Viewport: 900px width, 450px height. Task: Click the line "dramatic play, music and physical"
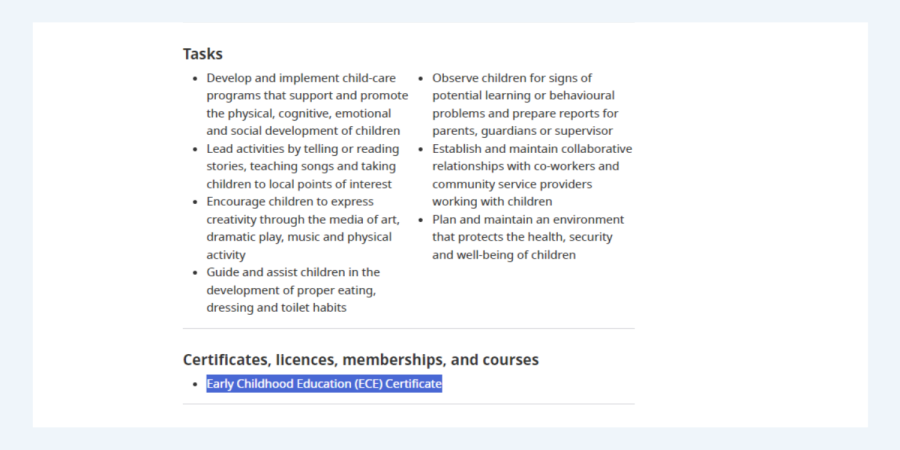[x=299, y=237]
